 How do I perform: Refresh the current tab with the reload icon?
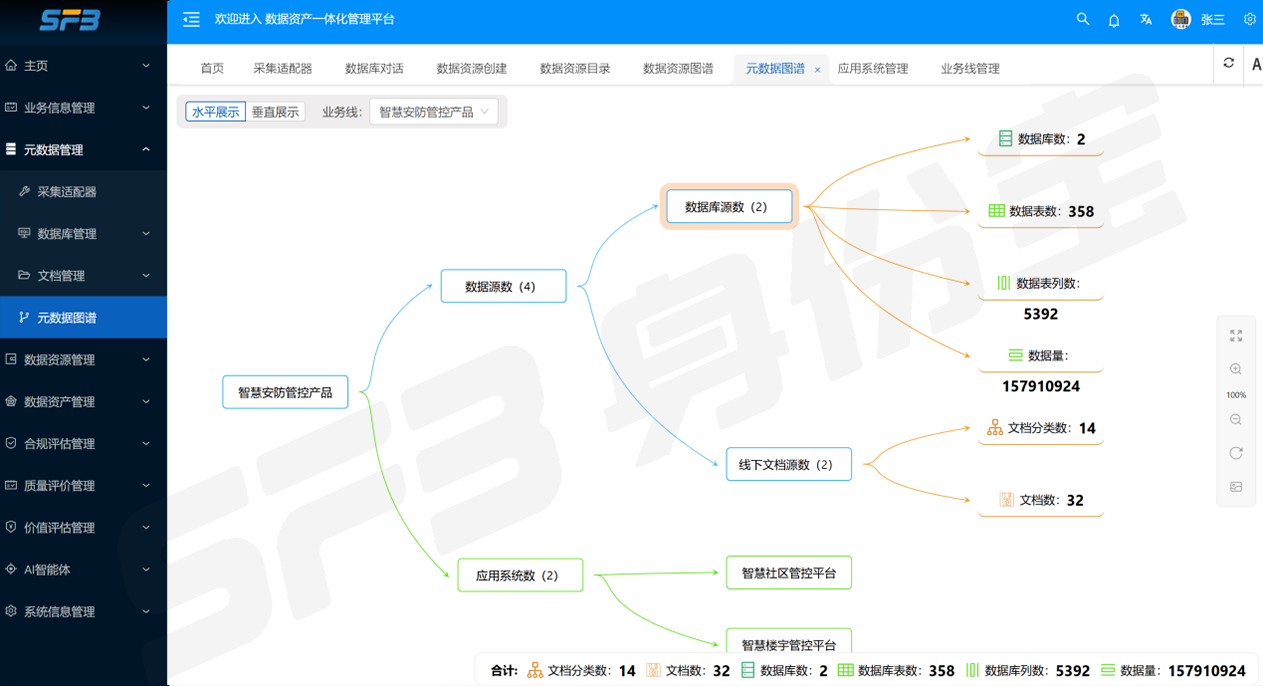1229,63
